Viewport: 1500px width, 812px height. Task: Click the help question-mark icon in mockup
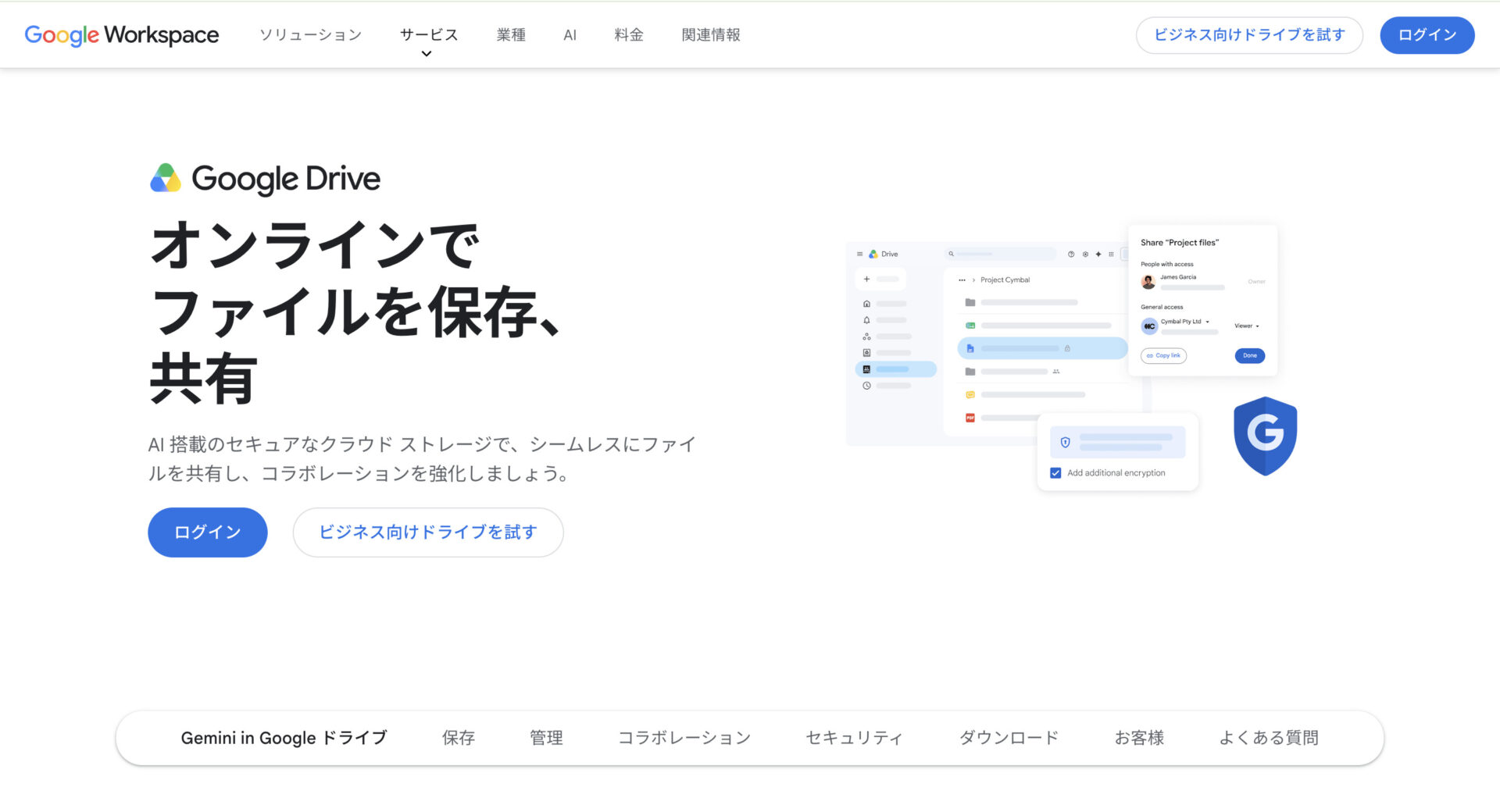click(x=1071, y=254)
